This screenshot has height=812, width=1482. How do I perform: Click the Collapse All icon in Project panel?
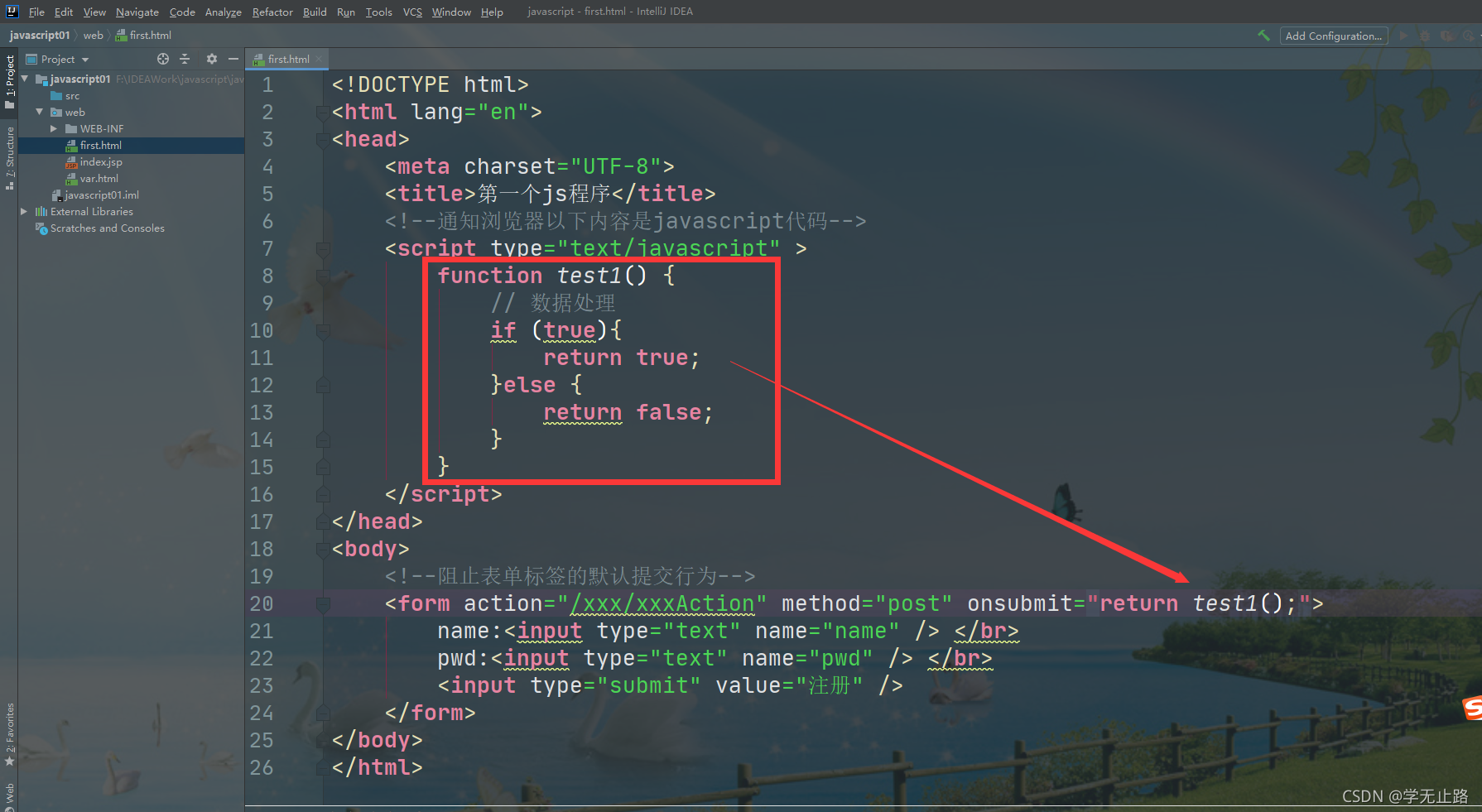[x=185, y=59]
